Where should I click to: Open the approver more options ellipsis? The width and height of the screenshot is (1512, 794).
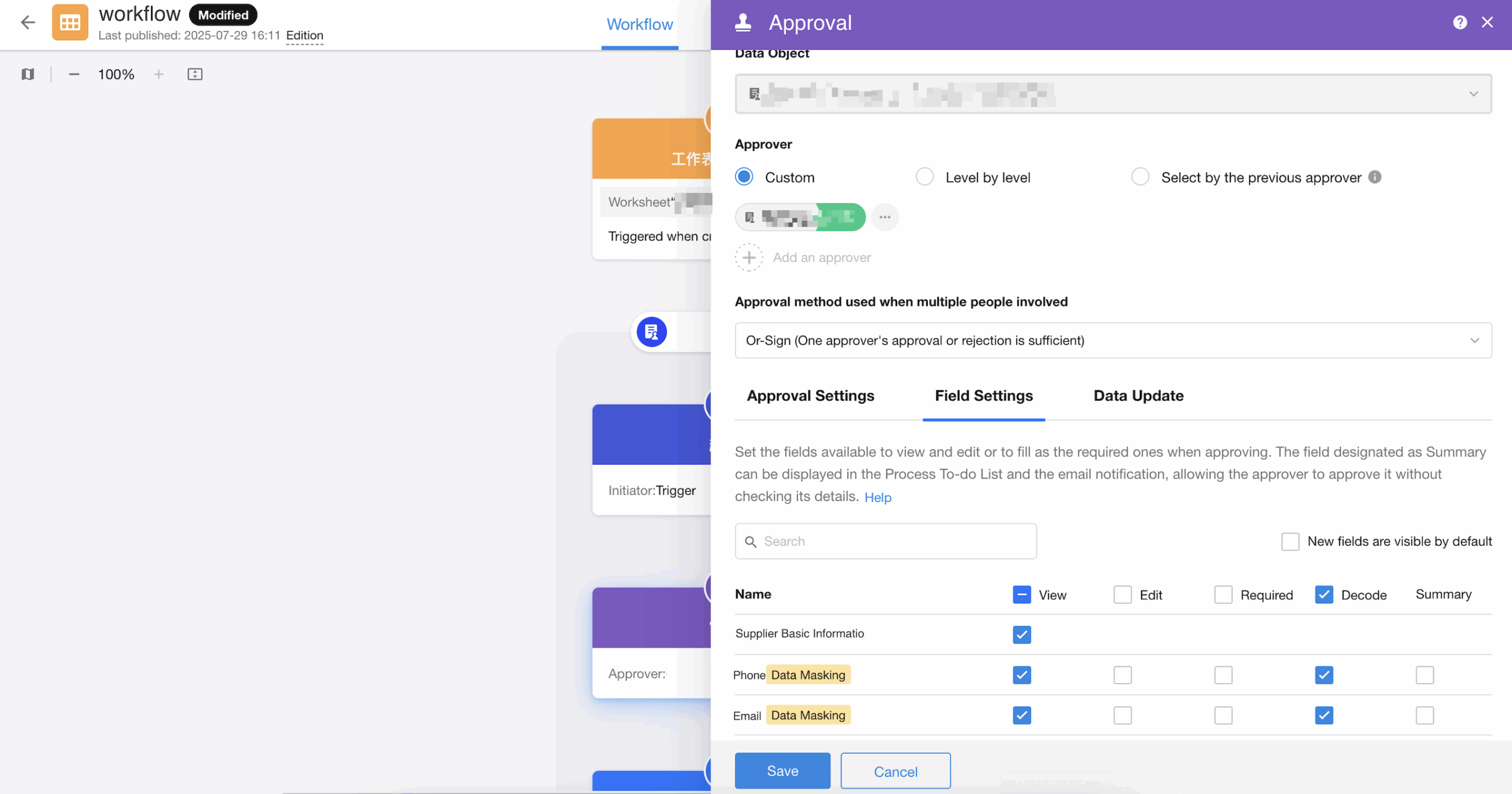click(x=885, y=217)
